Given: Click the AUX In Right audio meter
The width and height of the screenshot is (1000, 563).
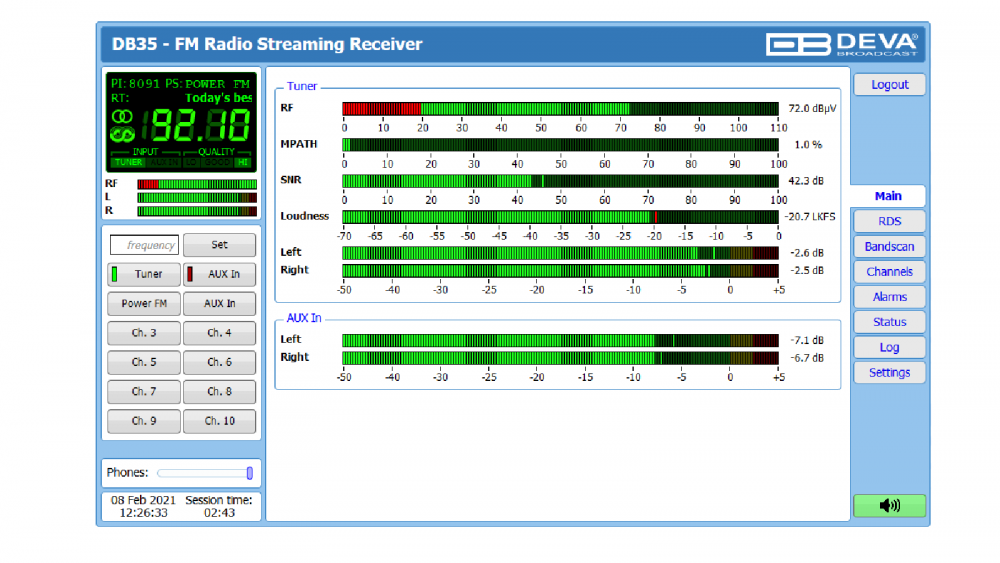Looking at the screenshot, I should point(560,358).
